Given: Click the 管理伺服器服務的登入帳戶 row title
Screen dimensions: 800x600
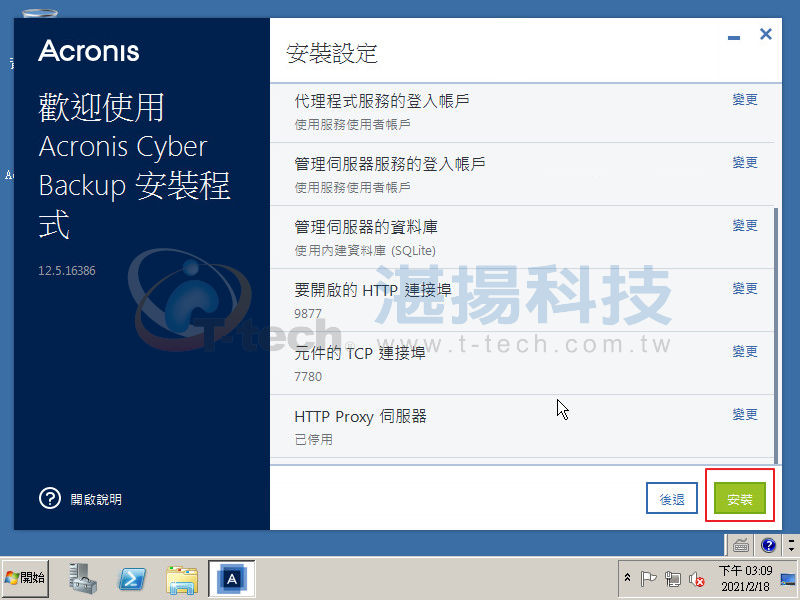Looking at the screenshot, I should point(389,164).
